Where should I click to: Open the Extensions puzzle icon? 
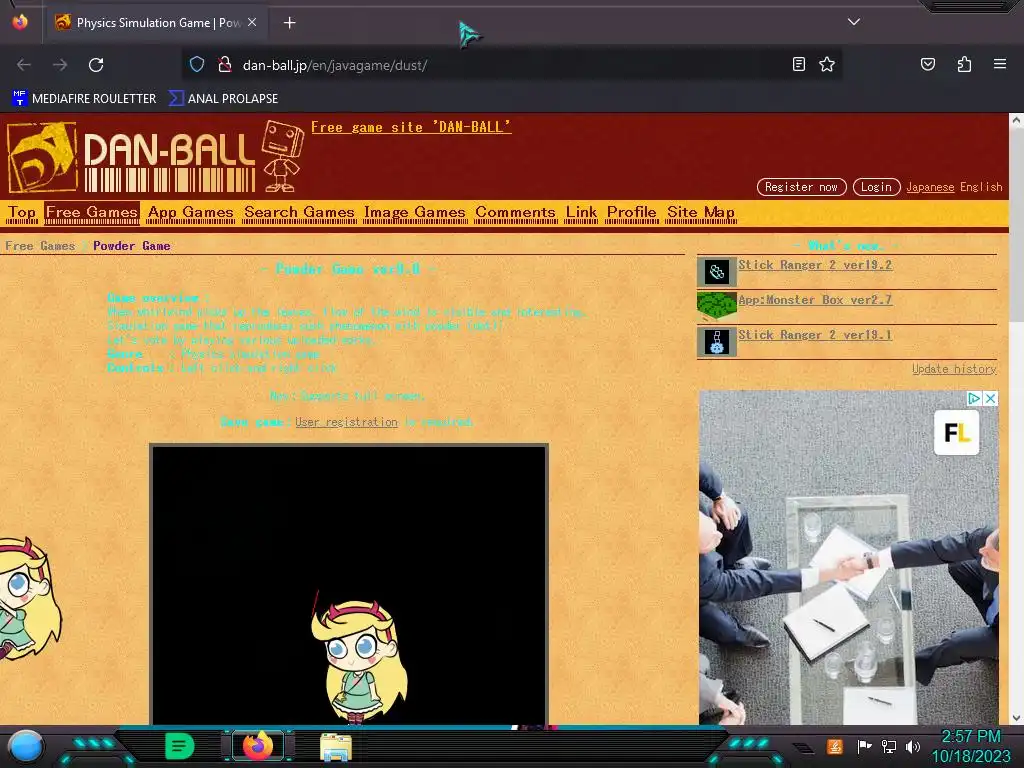(x=964, y=64)
